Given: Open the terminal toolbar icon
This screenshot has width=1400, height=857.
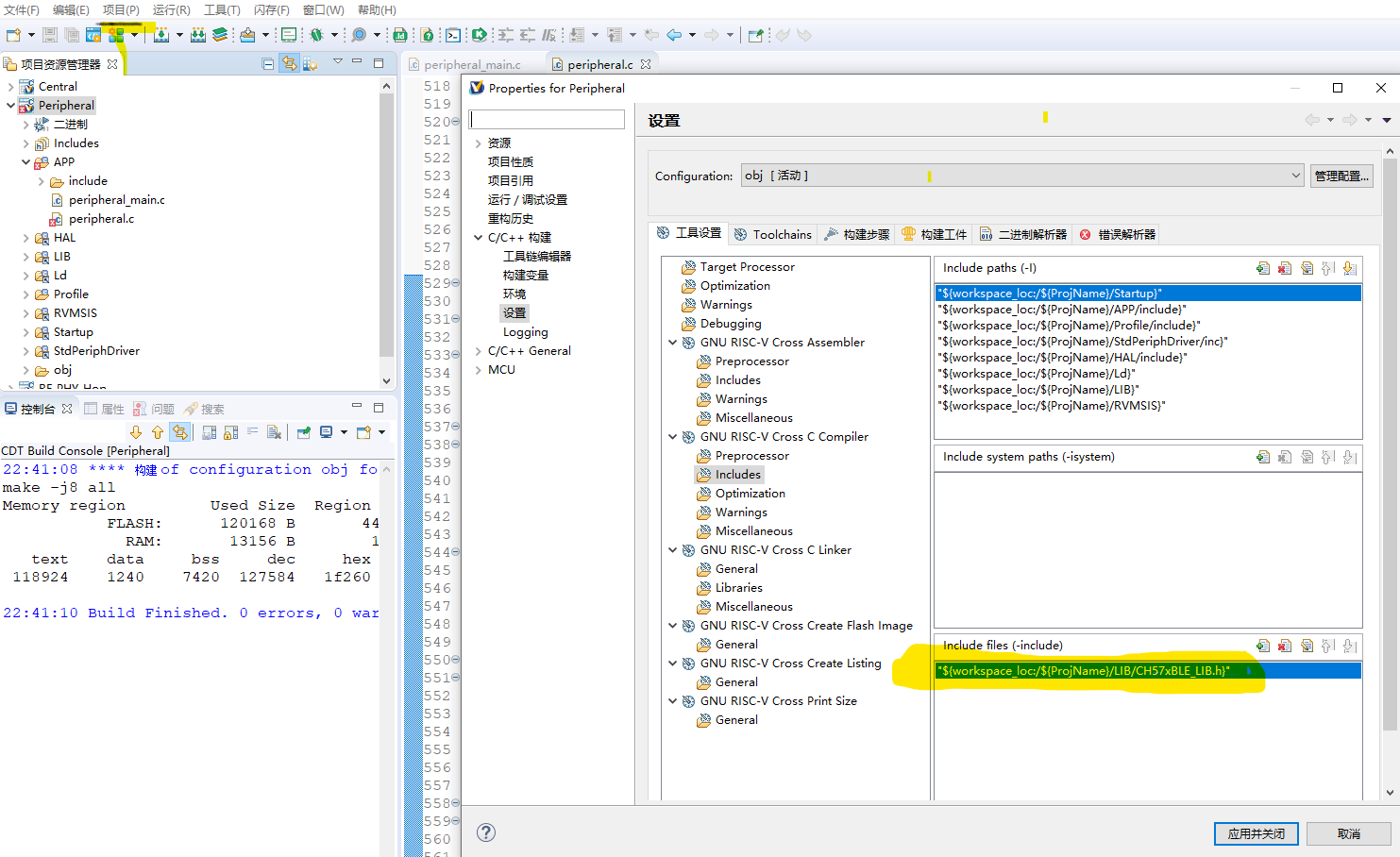Looking at the screenshot, I should [x=453, y=35].
